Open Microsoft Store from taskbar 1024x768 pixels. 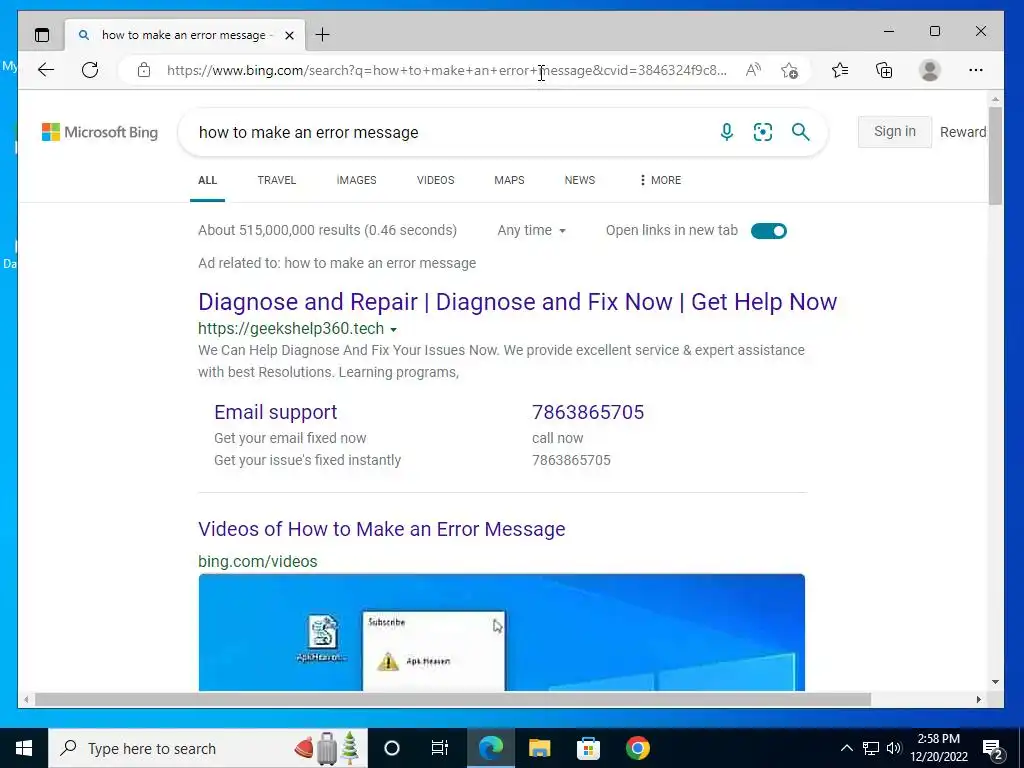(x=588, y=748)
